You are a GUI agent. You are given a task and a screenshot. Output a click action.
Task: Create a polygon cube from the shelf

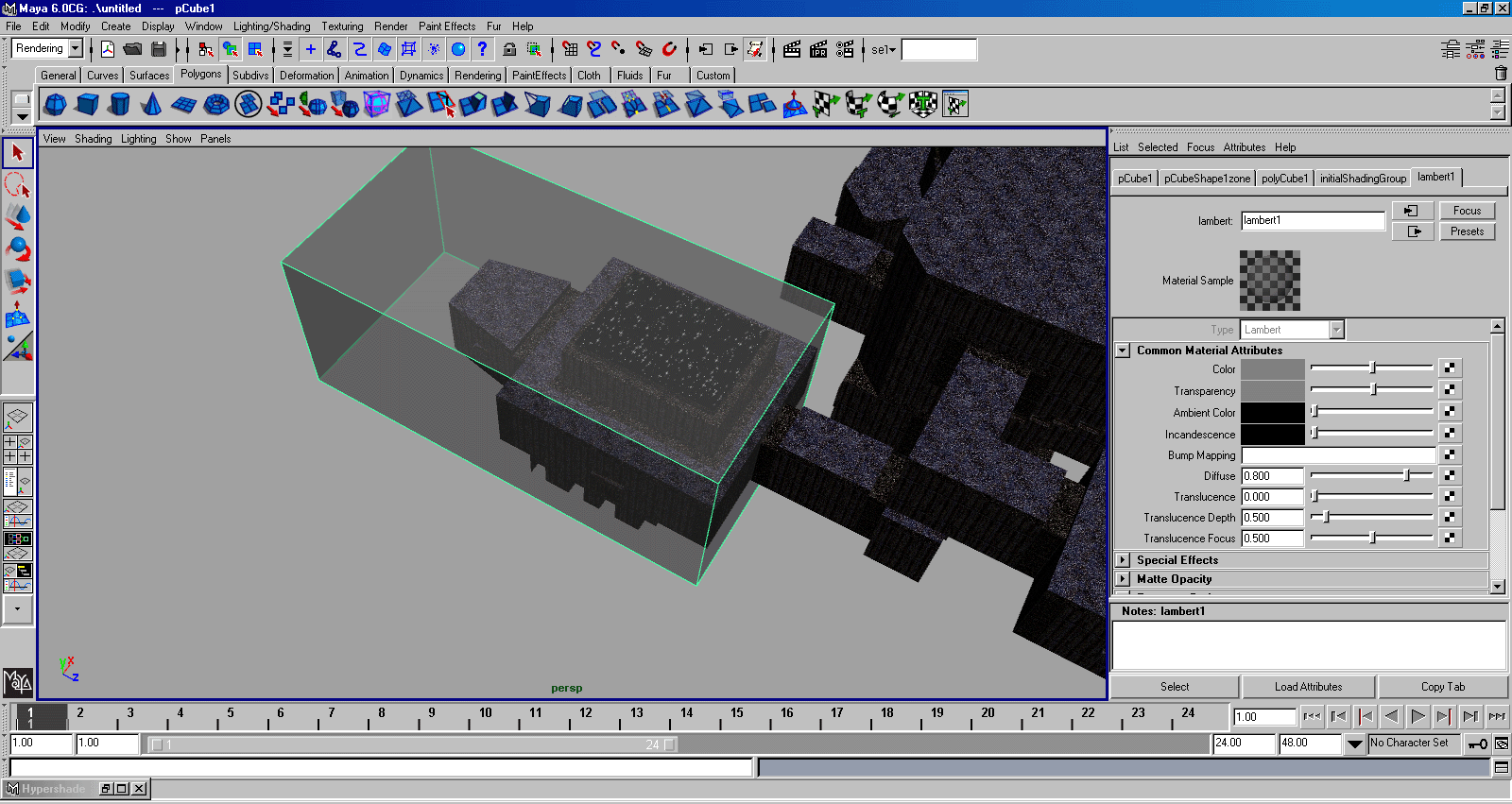tap(88, 104)
